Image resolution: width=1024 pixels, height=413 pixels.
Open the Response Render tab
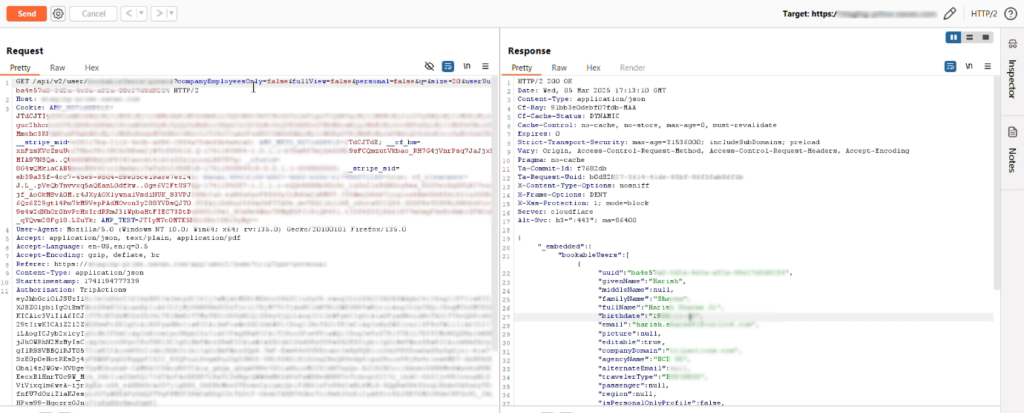point(632,66)
